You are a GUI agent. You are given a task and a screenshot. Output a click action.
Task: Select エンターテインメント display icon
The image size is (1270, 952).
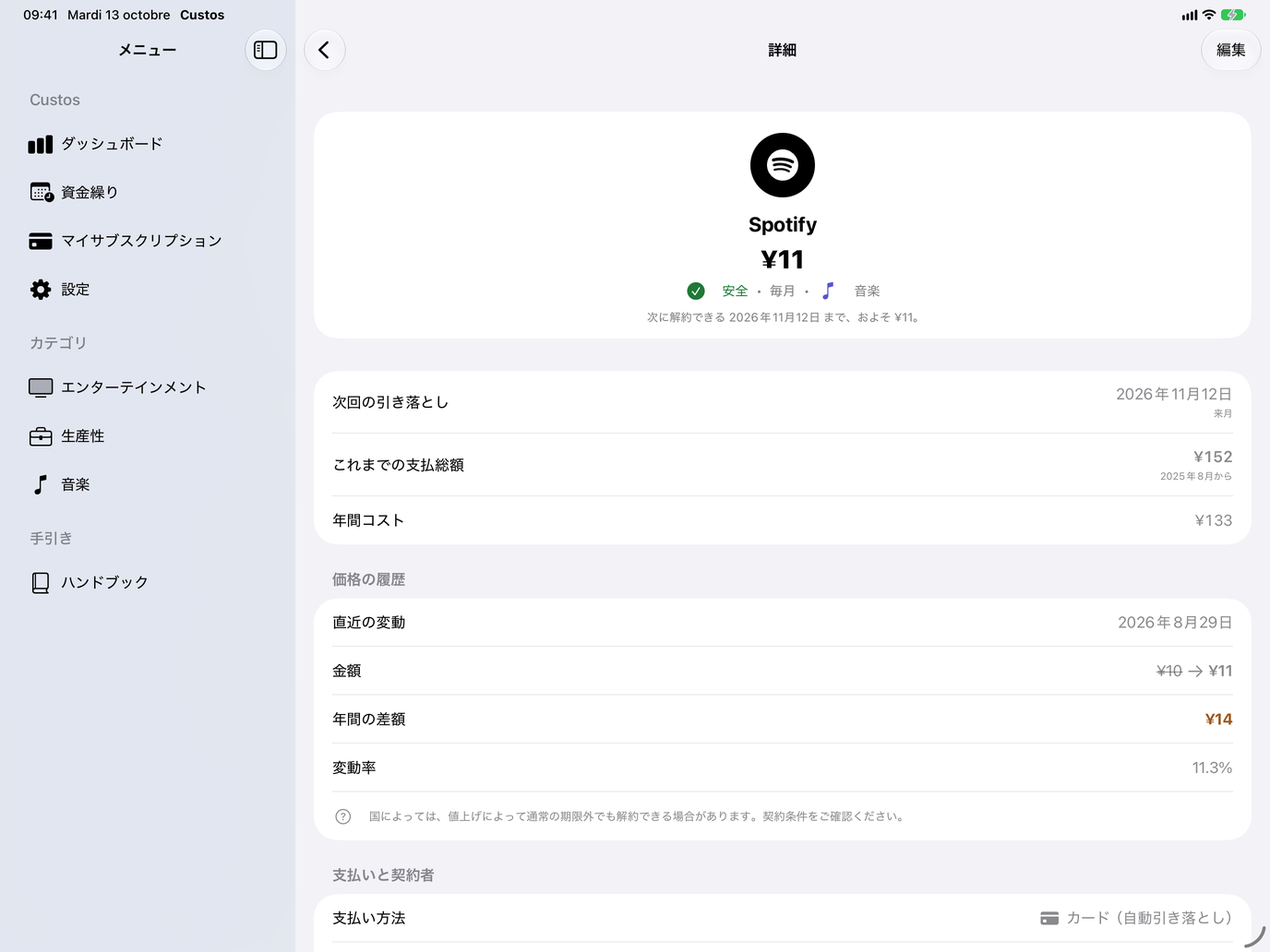(x=41, y=387)
